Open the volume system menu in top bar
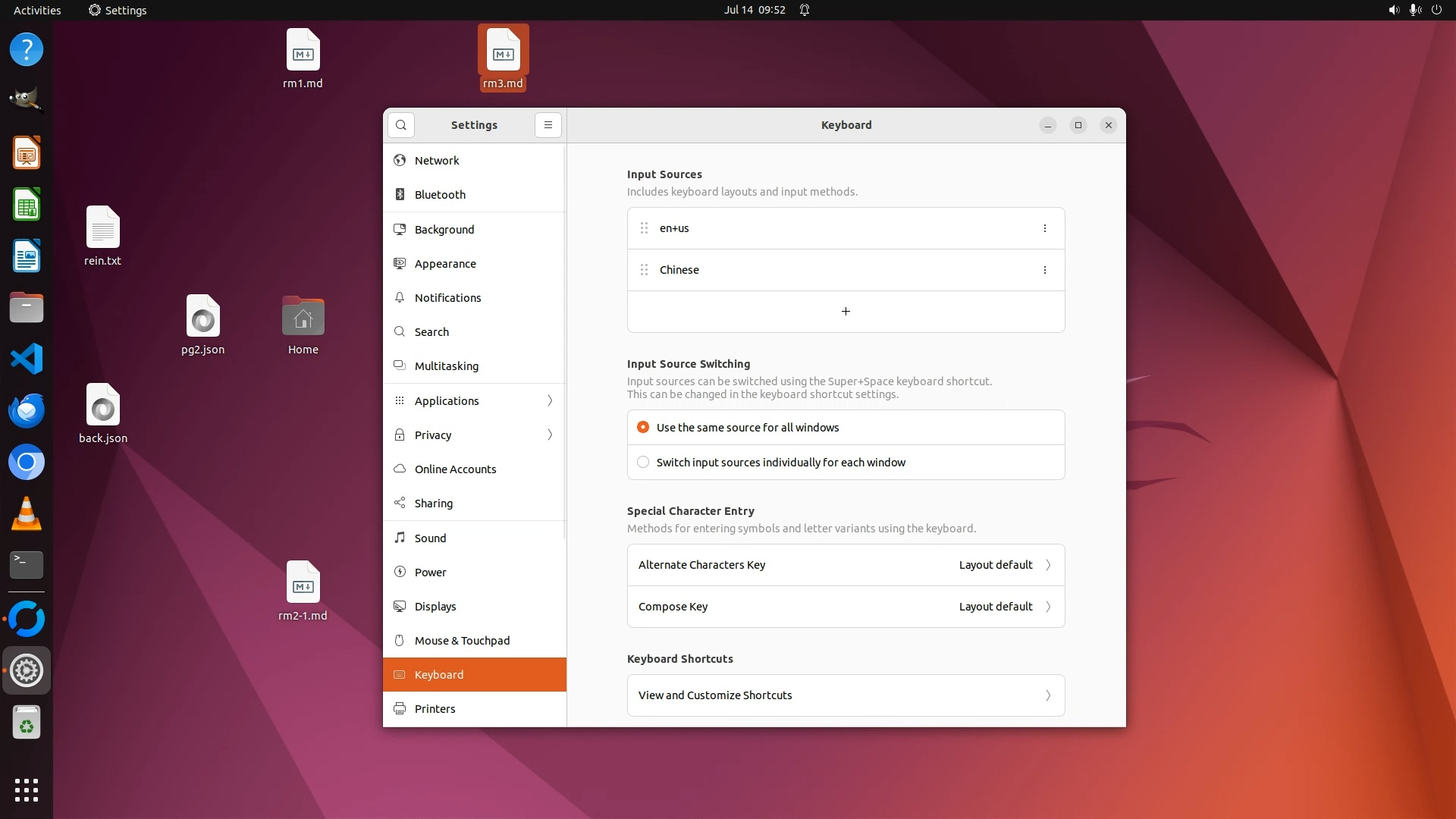Viewport: 1456px width, 819px height. click(x=1393, y=10)
